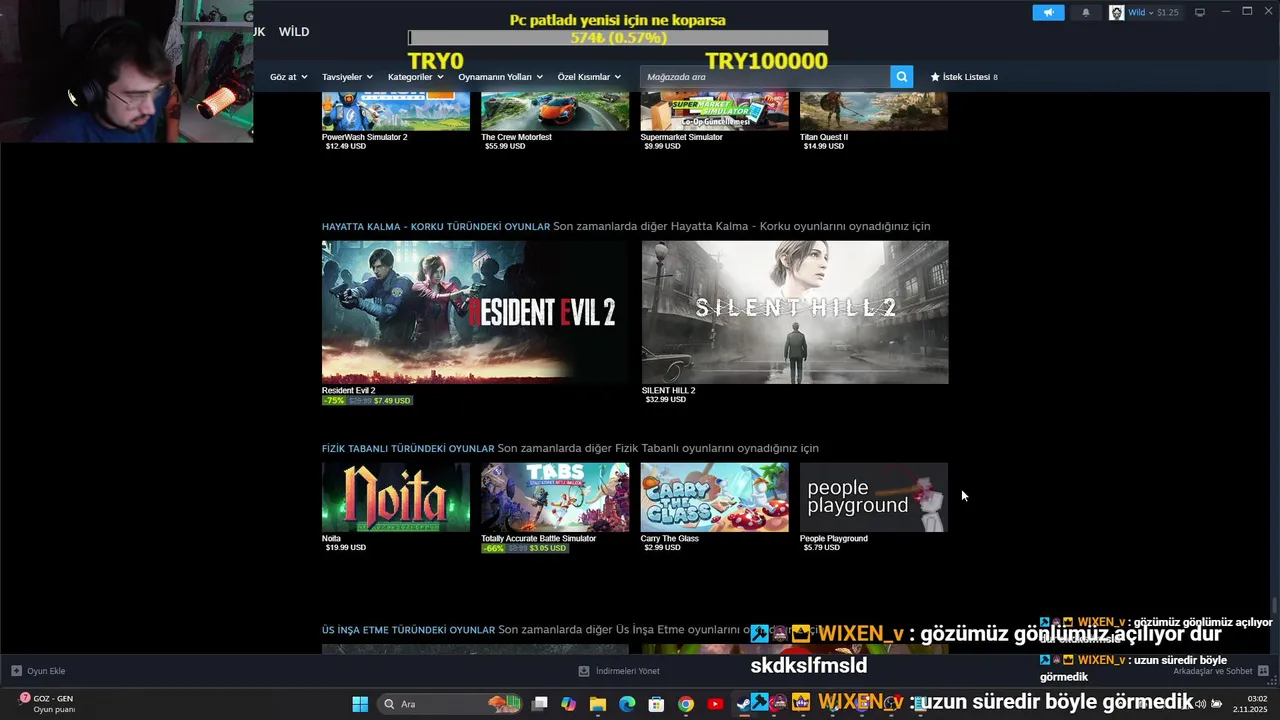Image resolution: width=1280 pixels, height=720 pixels.
Task: Open the PowerWash Simulator 2 capsule
Action: tap(396, 111)
